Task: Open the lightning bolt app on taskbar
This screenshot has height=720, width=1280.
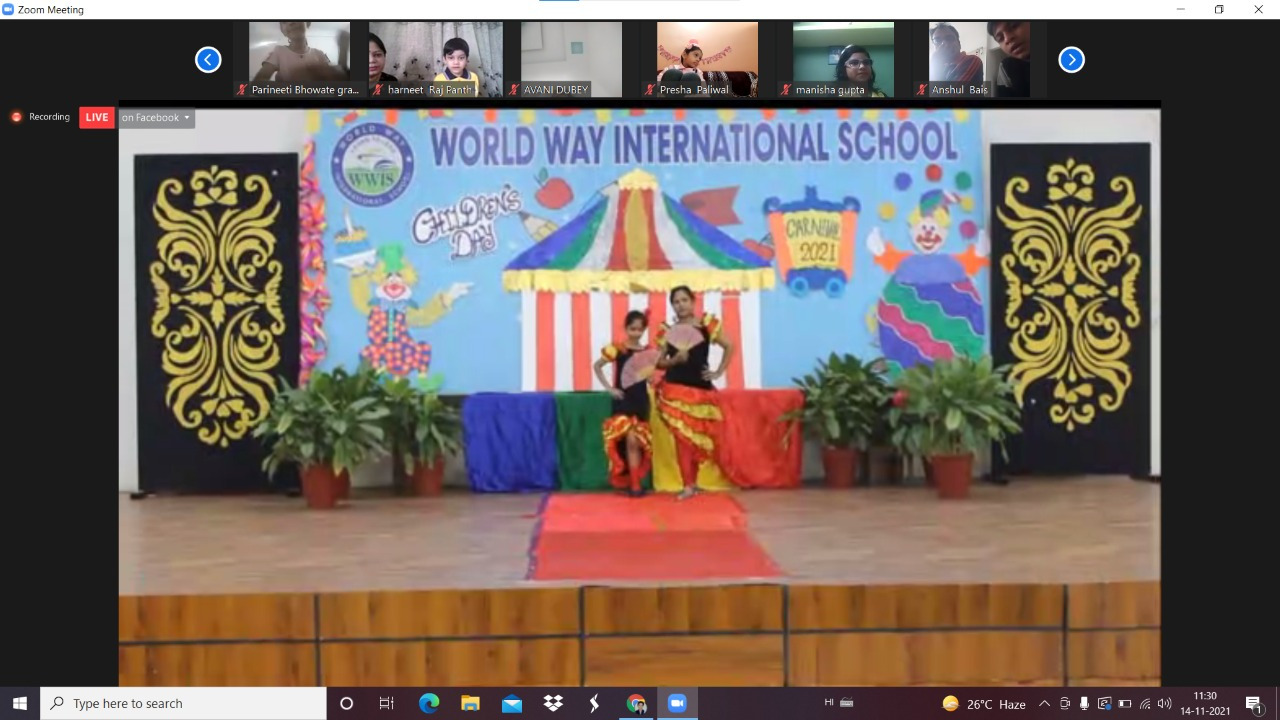Action: (x=594, y=704)
